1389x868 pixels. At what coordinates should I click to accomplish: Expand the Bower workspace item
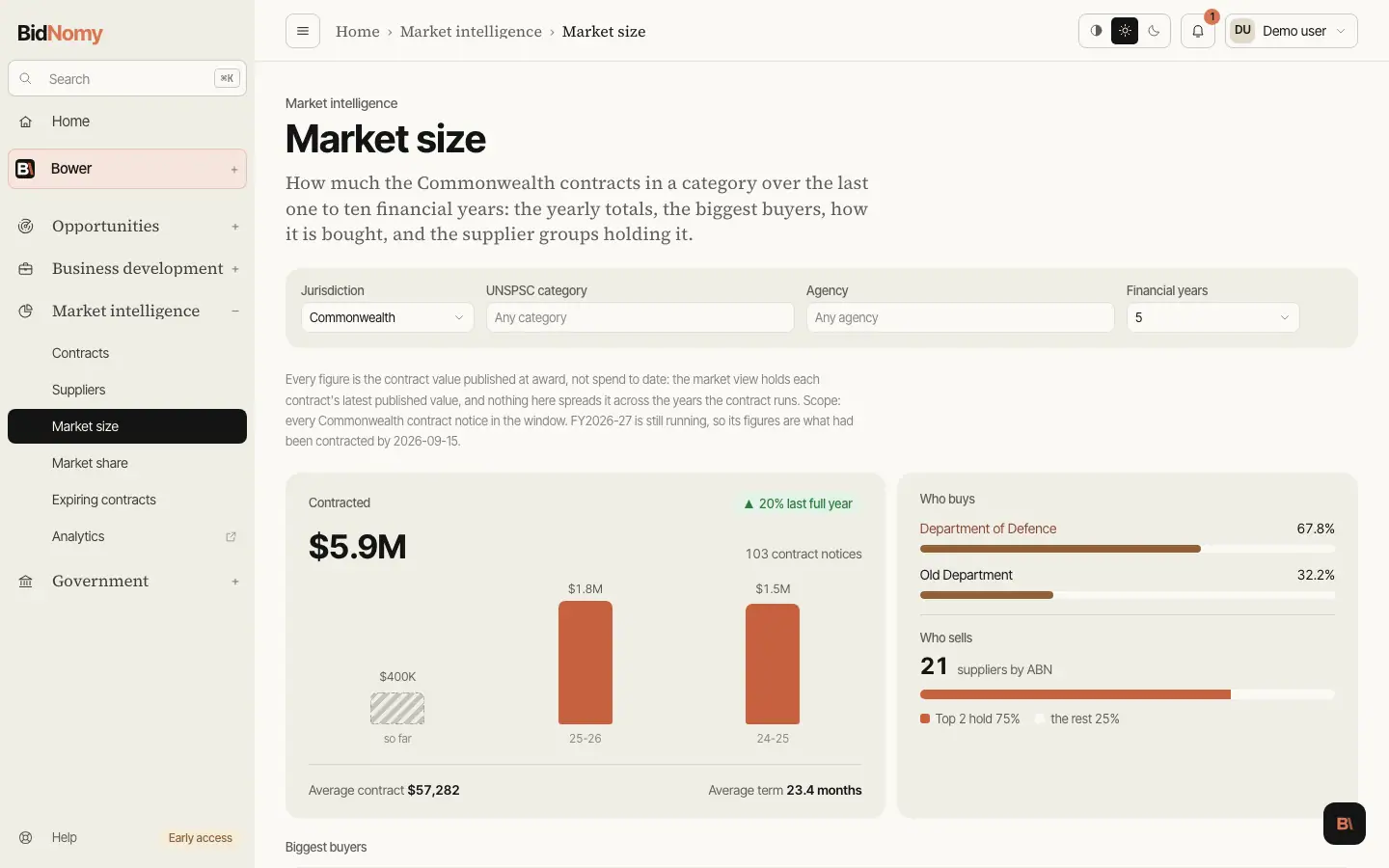(234, 170)
